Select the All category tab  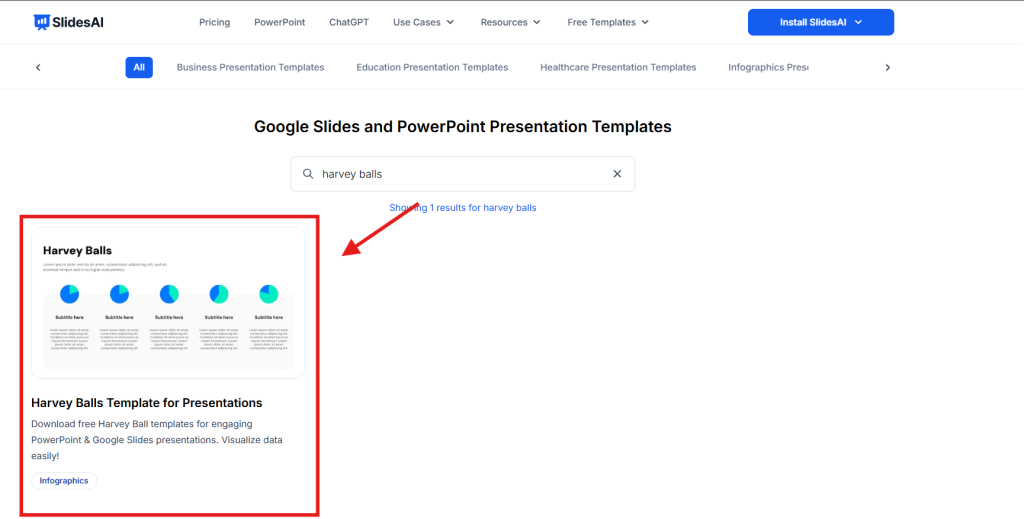pyautogui.click(x=139, y=67)
